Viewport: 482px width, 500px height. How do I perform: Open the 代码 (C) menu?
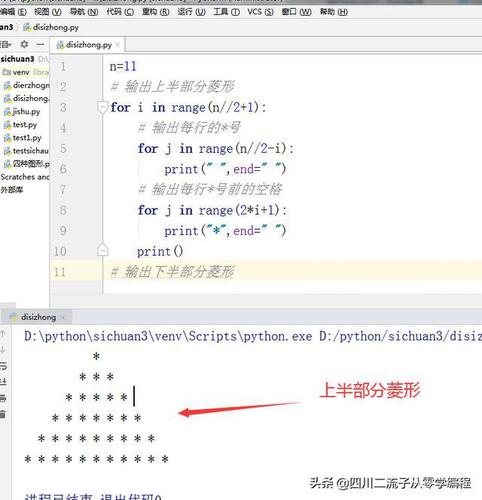click(x=120, y=12)
